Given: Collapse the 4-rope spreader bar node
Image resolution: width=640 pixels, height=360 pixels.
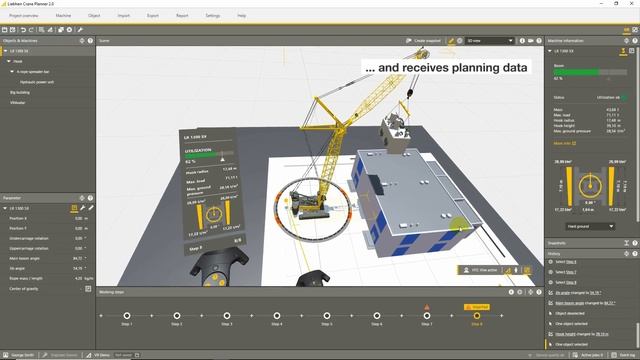Looking at the screenshot, I should tap(12, 71).
